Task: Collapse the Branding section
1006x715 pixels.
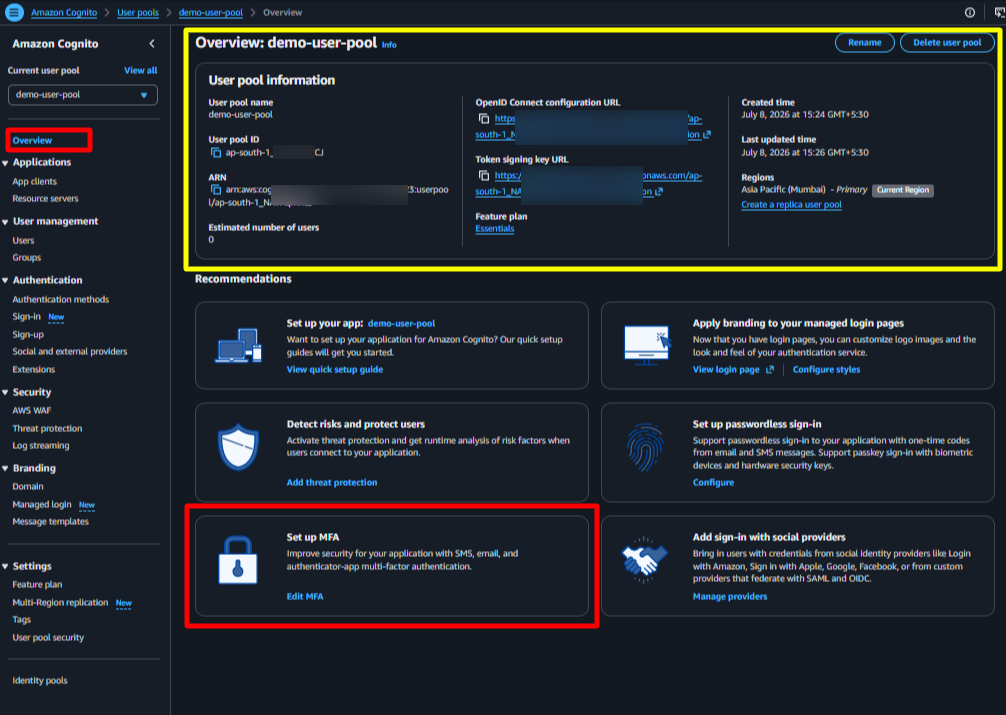Action: 5,469
